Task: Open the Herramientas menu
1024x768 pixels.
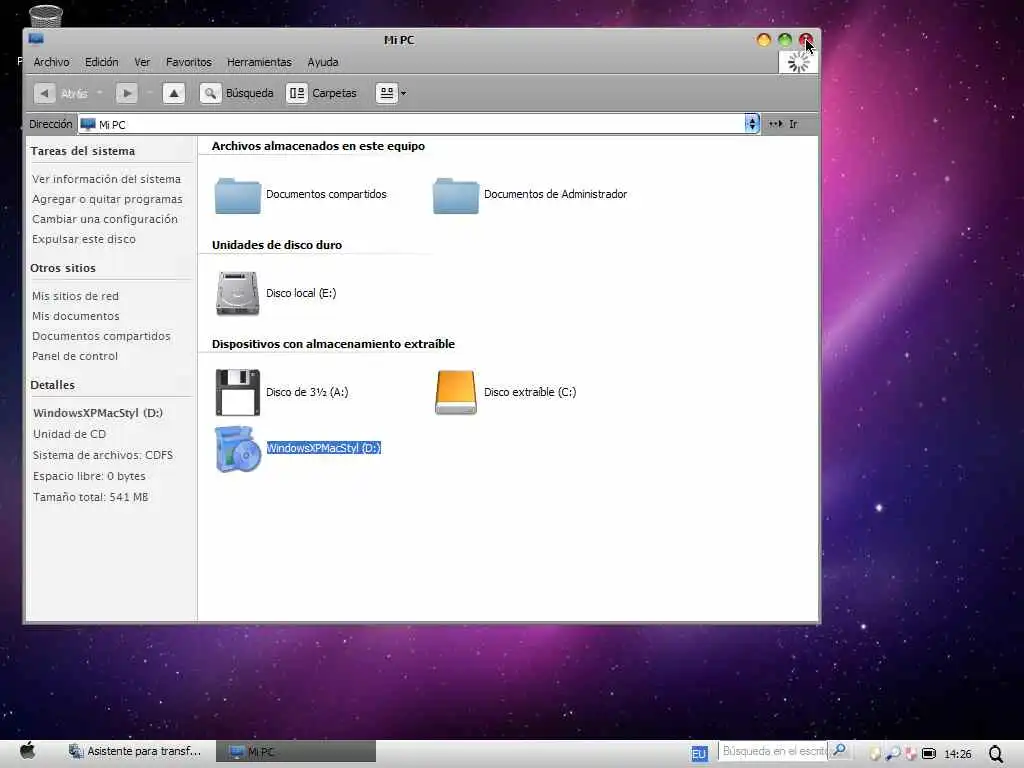Action: 259,62
